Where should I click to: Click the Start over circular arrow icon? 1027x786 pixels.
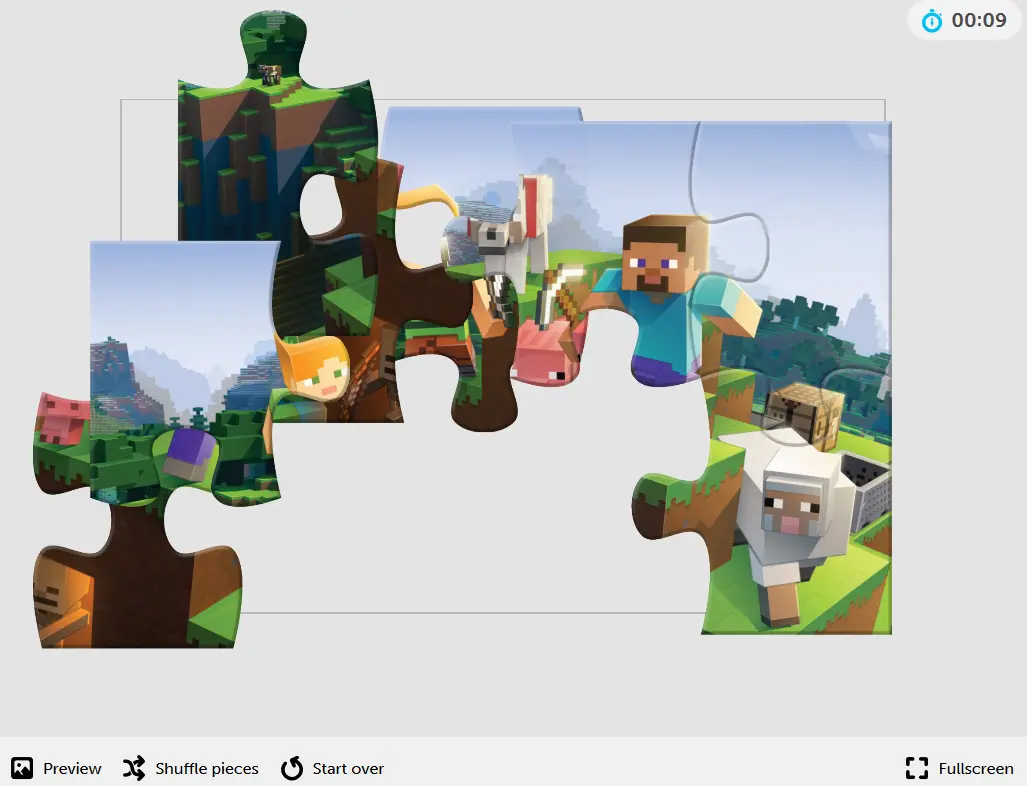292,768
